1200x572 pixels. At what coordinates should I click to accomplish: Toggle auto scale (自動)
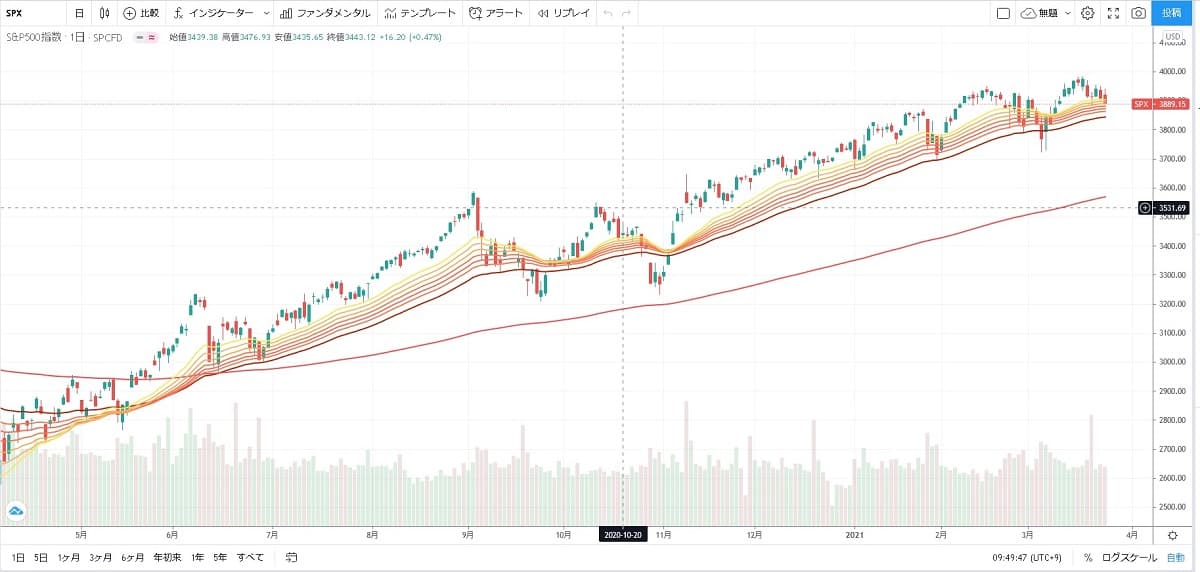point(1176,557)
